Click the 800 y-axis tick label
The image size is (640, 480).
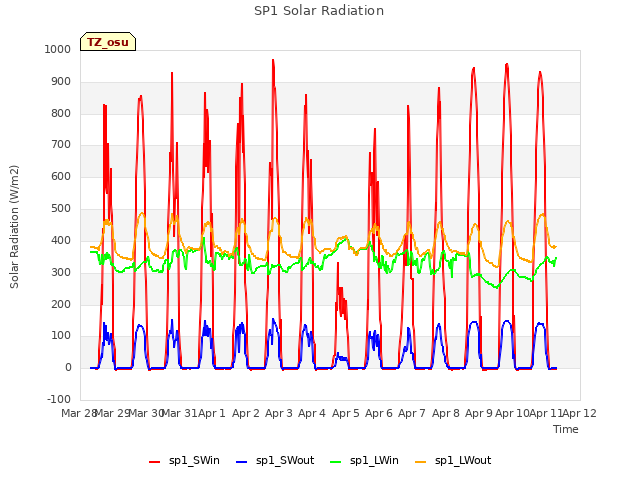(x=61, y=113)
